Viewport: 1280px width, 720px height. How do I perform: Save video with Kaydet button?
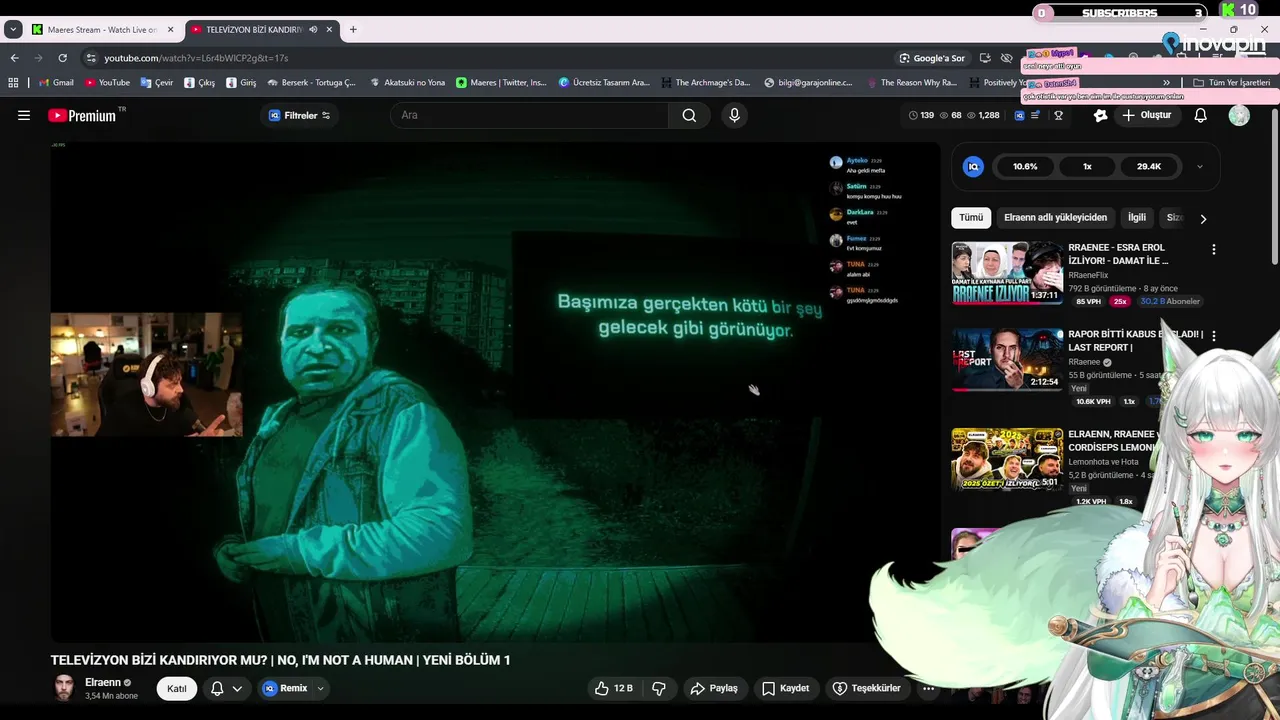click(785, 688)
